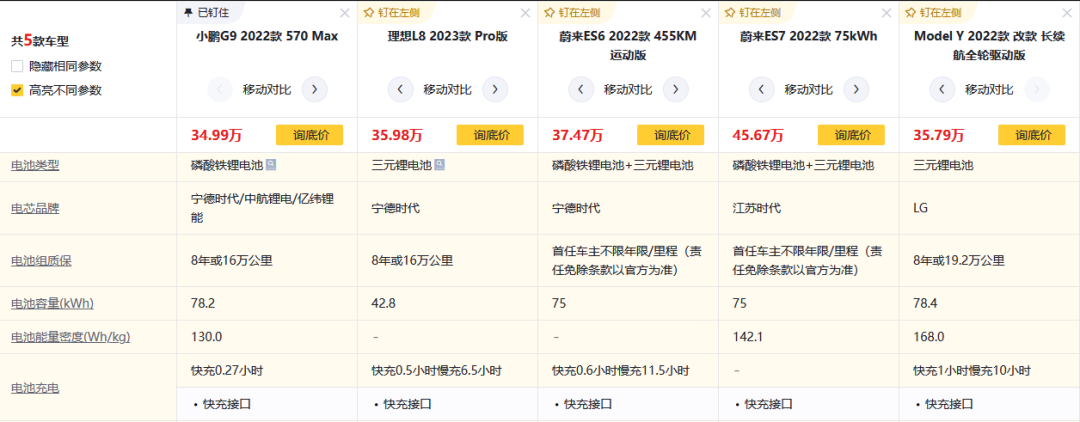Close the 小鹏G9 2022款 570 Max column
The width and height of the screenshot is (1080, 422).
pyautogui.click(x=344, y=13)
